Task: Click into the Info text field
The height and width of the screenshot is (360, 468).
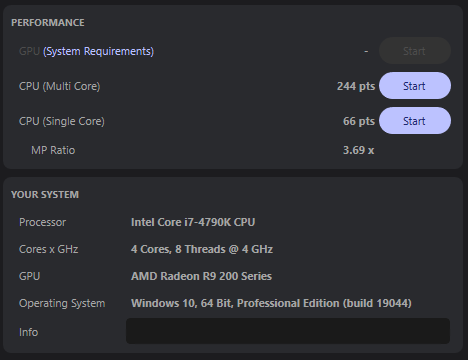Action: (x=288, y=331)
